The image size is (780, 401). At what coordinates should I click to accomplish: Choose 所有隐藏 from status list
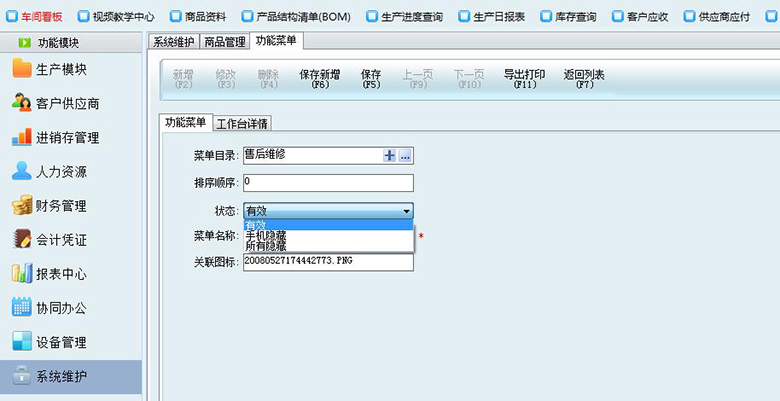click(x=266, y=246)
